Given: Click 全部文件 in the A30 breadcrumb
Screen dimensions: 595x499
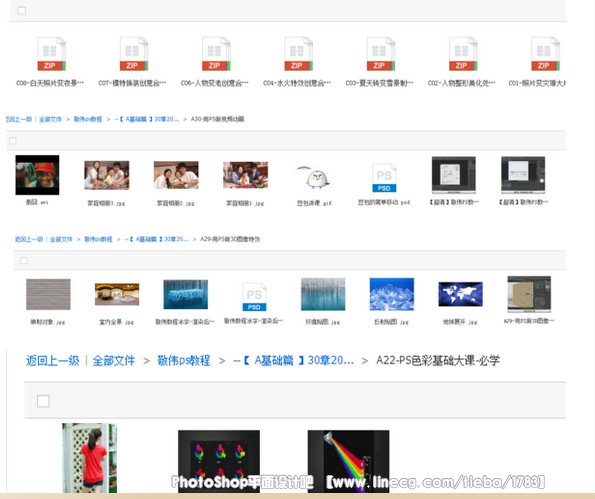Looking at the screenshot, I should coord(50,119).
